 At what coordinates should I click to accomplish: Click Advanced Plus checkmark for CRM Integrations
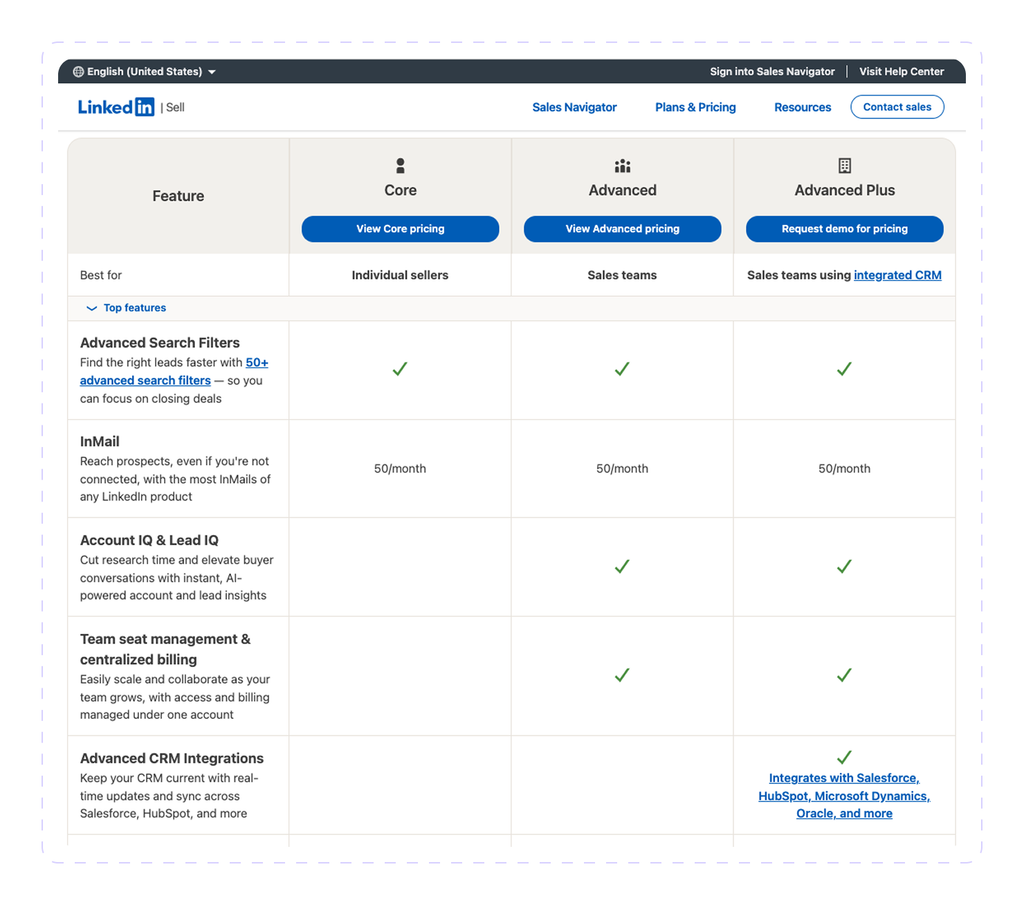pyautogui.click(x=844, y=757)
